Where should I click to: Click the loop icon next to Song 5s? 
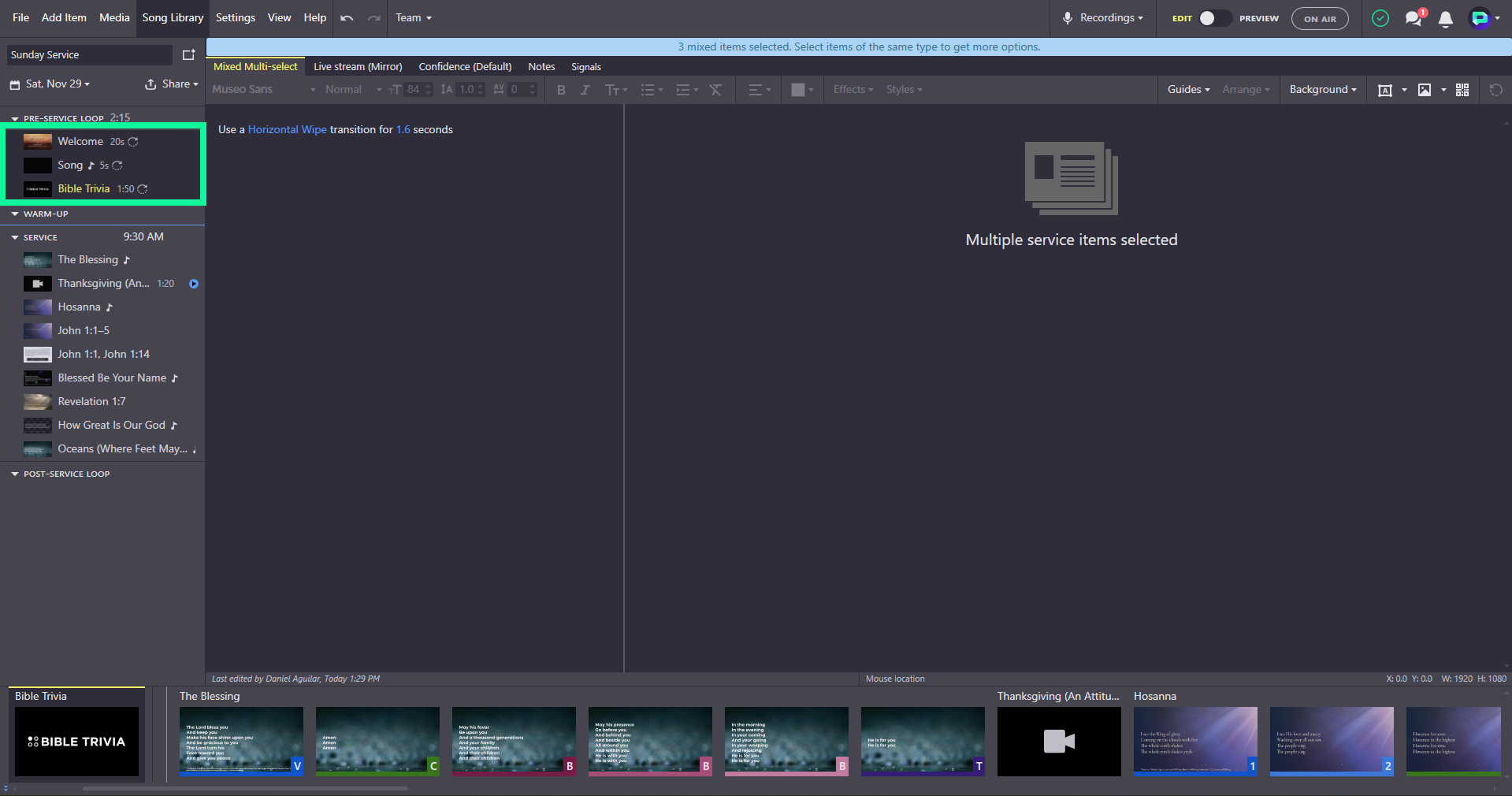coord(117,166)
